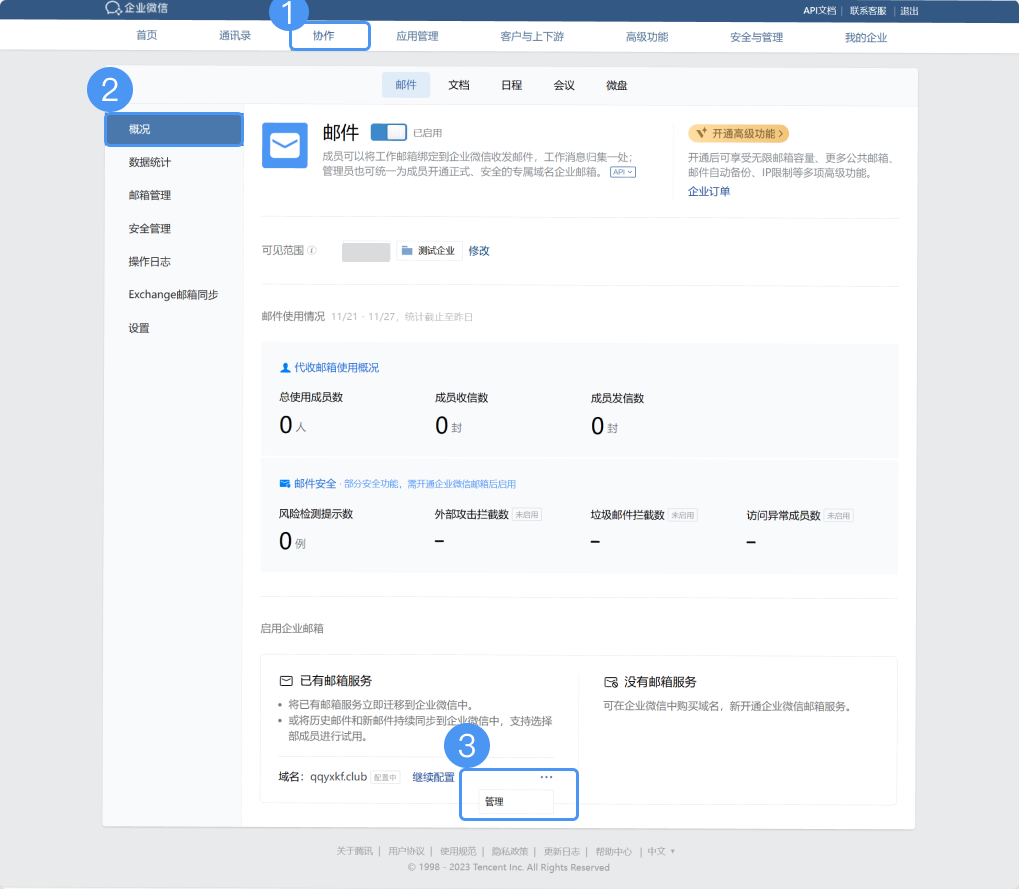Viewport: 1019px width, 889px height.
Task: Select 管理 from the popup menu
Action: coord(494,802)
